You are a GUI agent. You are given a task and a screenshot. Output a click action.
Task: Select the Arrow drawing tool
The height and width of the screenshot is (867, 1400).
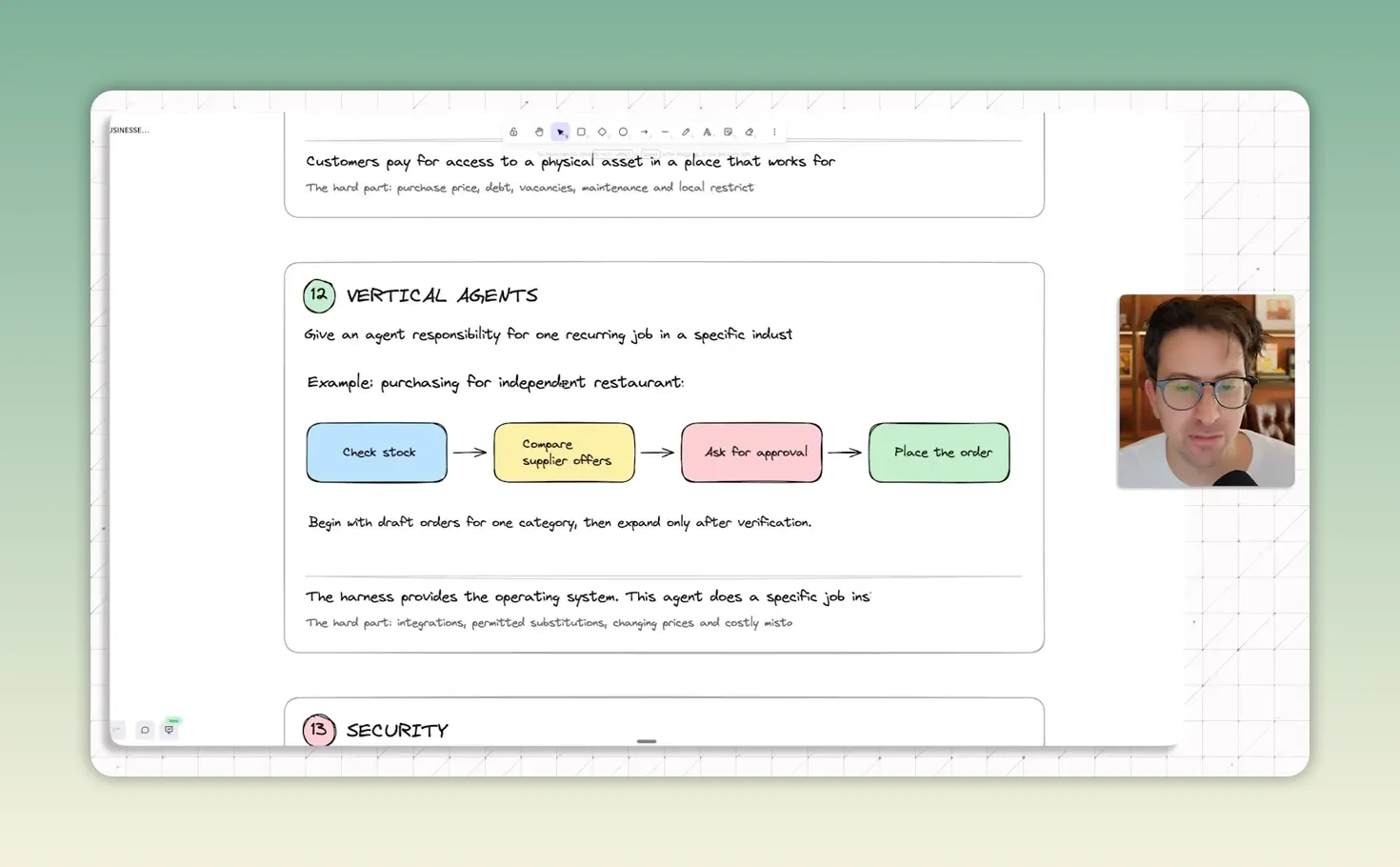coord(644,132)
